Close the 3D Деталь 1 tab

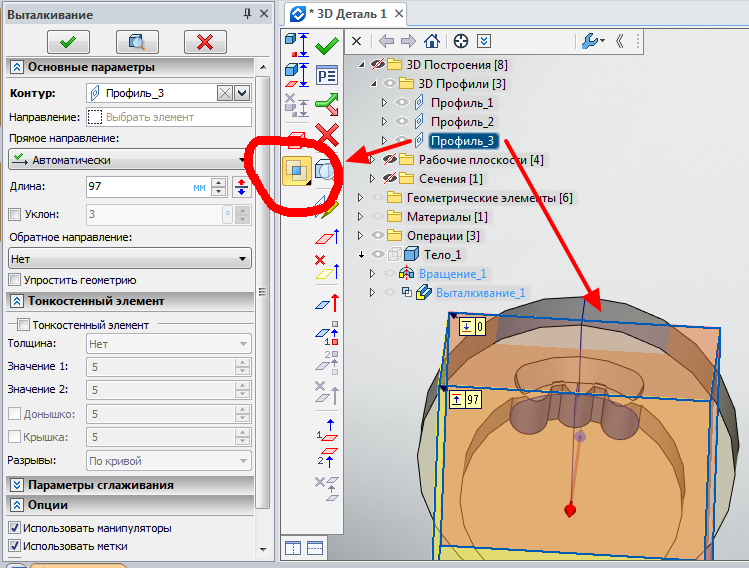coord(399,14)
